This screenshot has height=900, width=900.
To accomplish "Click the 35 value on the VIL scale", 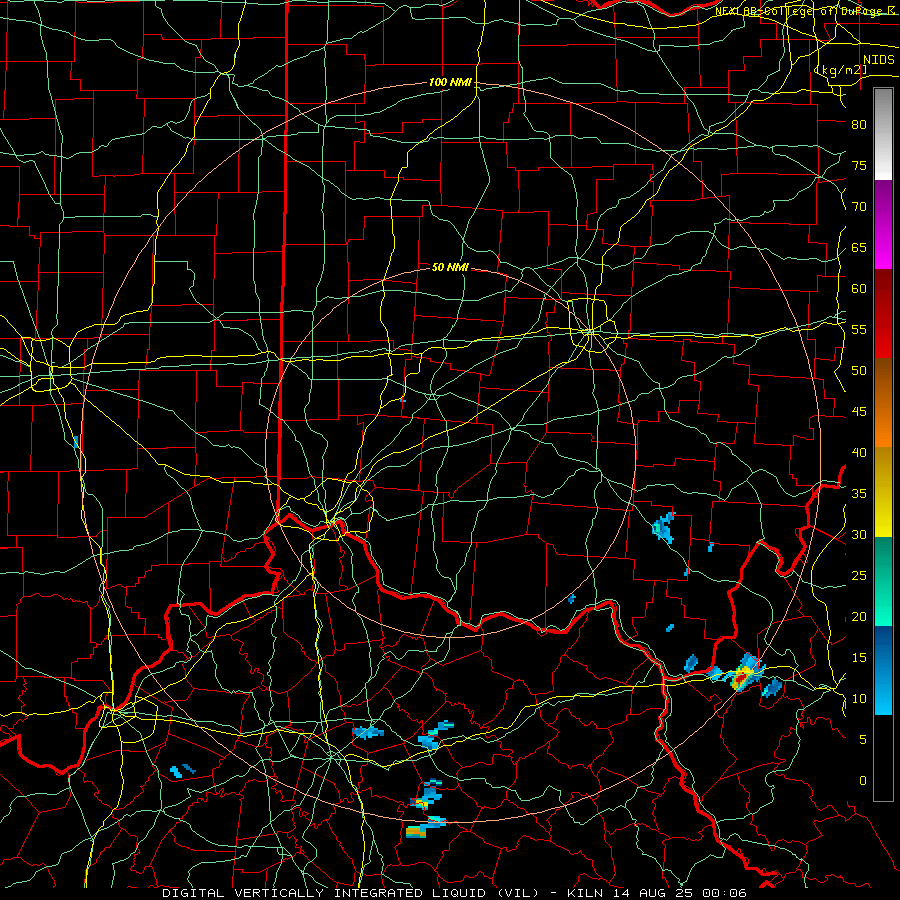I will (859, 494).
